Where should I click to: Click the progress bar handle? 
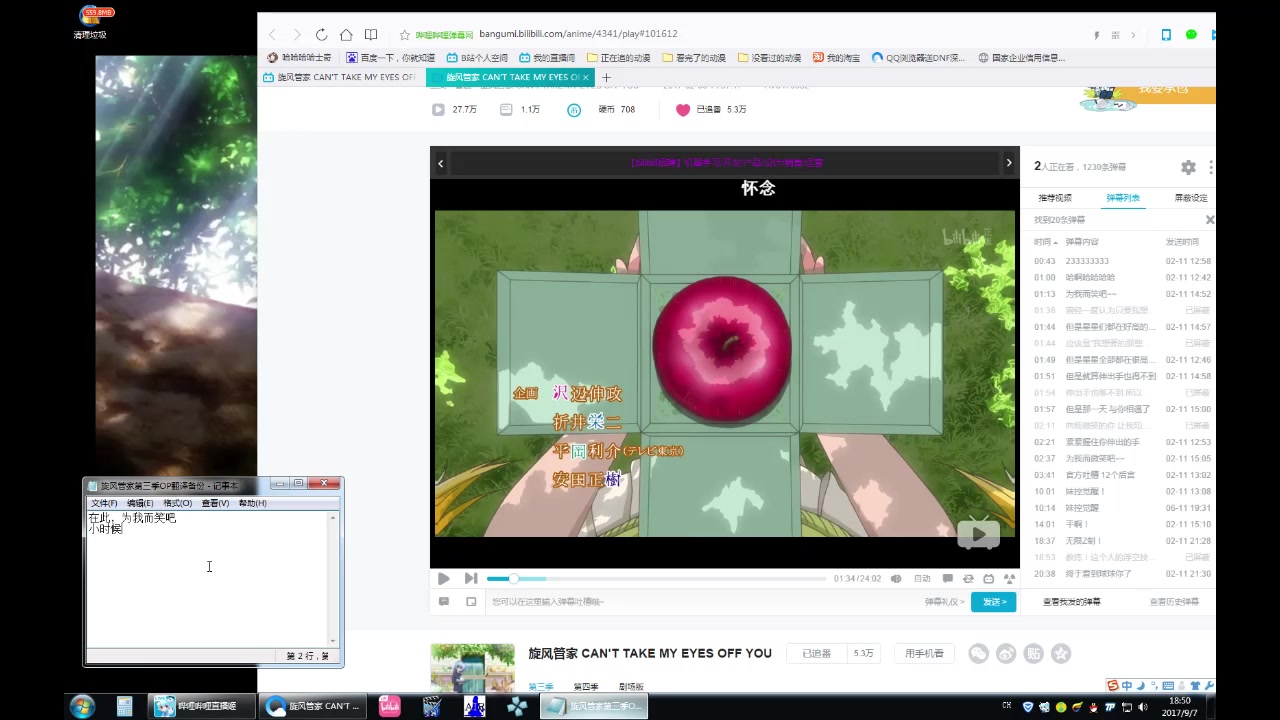513,578
